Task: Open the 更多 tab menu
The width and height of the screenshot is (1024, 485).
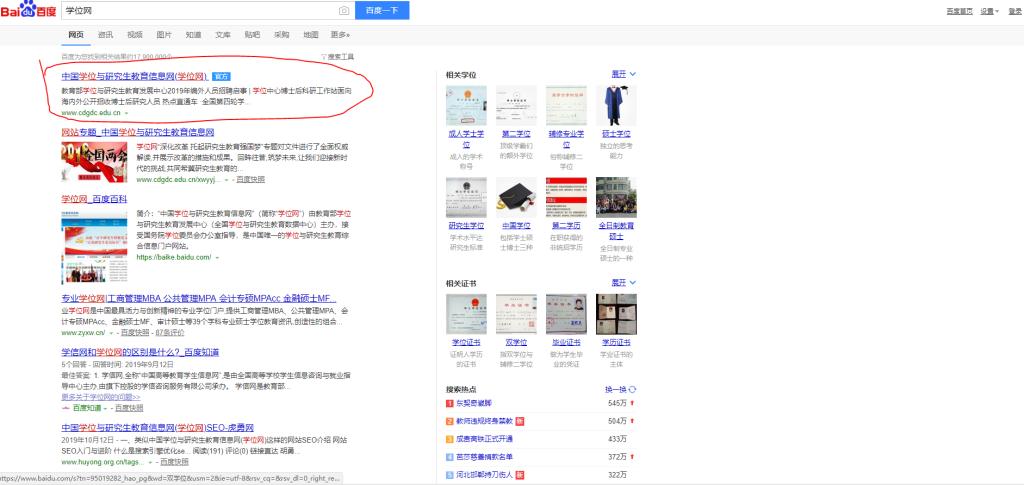Action: tap(340, 34)
